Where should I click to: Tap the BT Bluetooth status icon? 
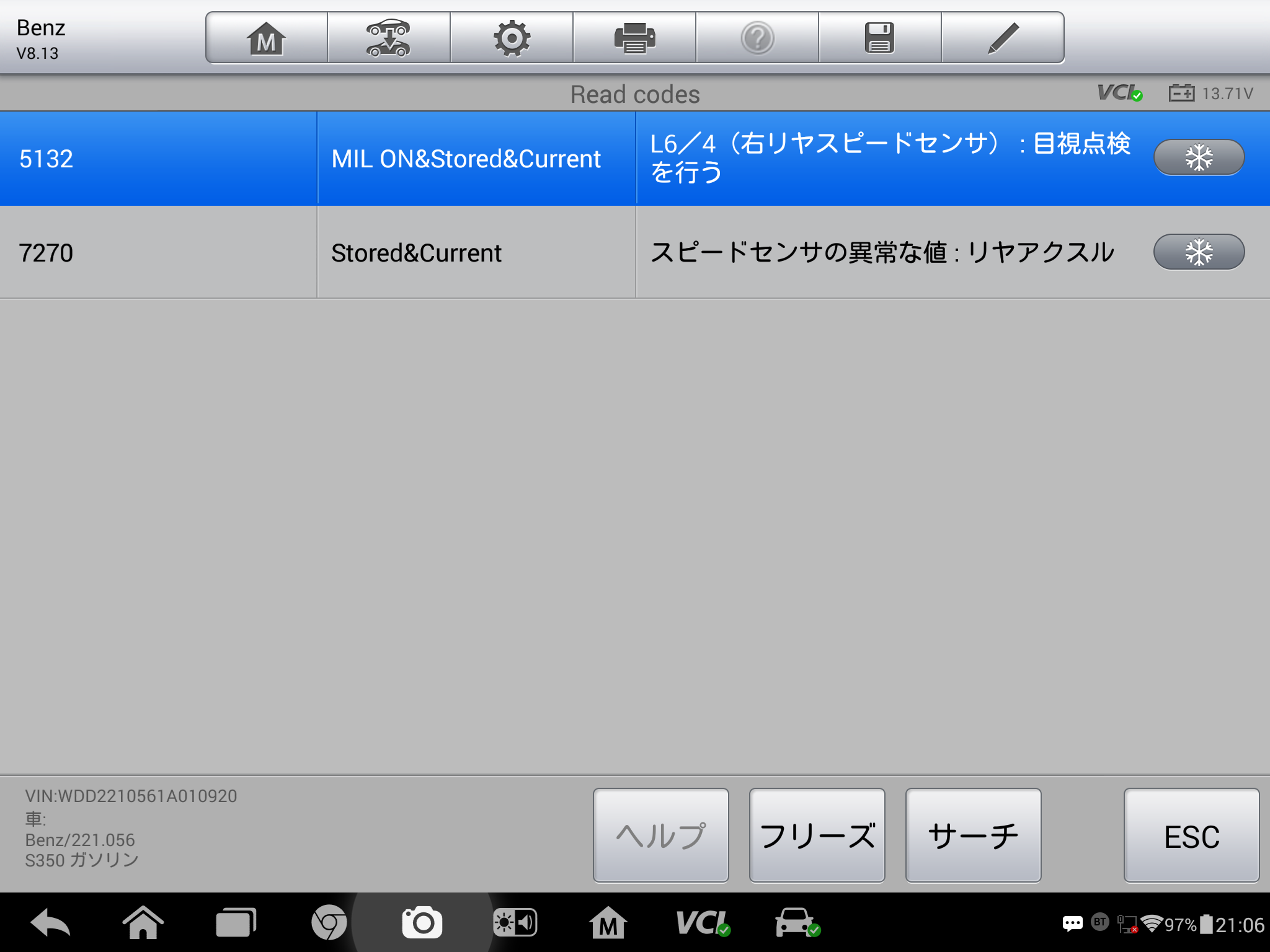pyautogui.click(x=1100, y=922)
